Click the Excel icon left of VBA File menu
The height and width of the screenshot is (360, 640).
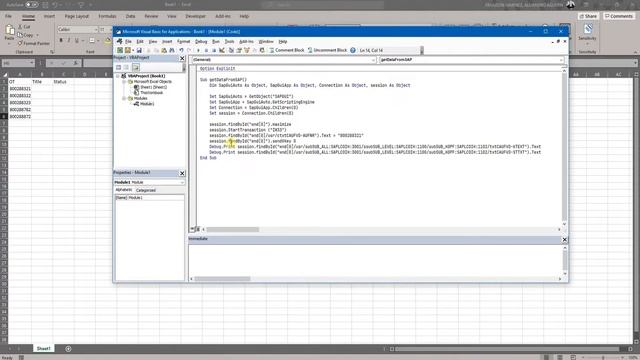[119, 42]
